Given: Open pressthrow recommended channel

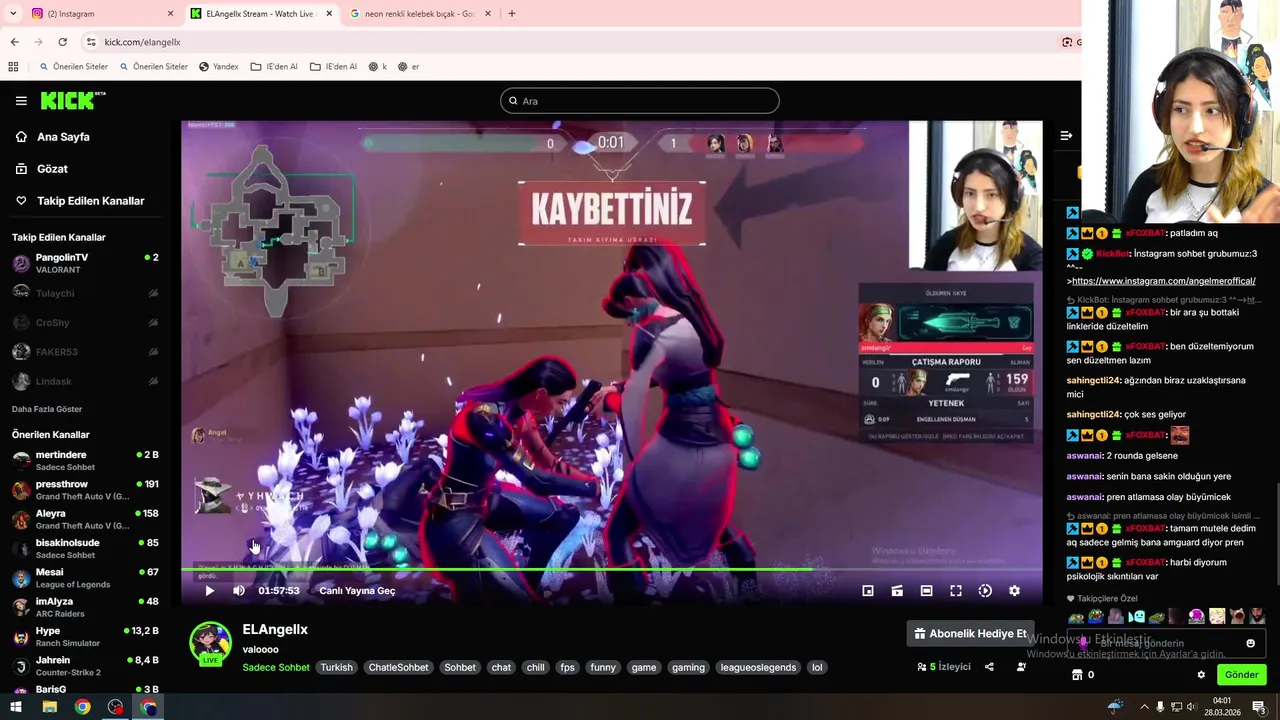Looking at the screenshot, I should (85, 490).
